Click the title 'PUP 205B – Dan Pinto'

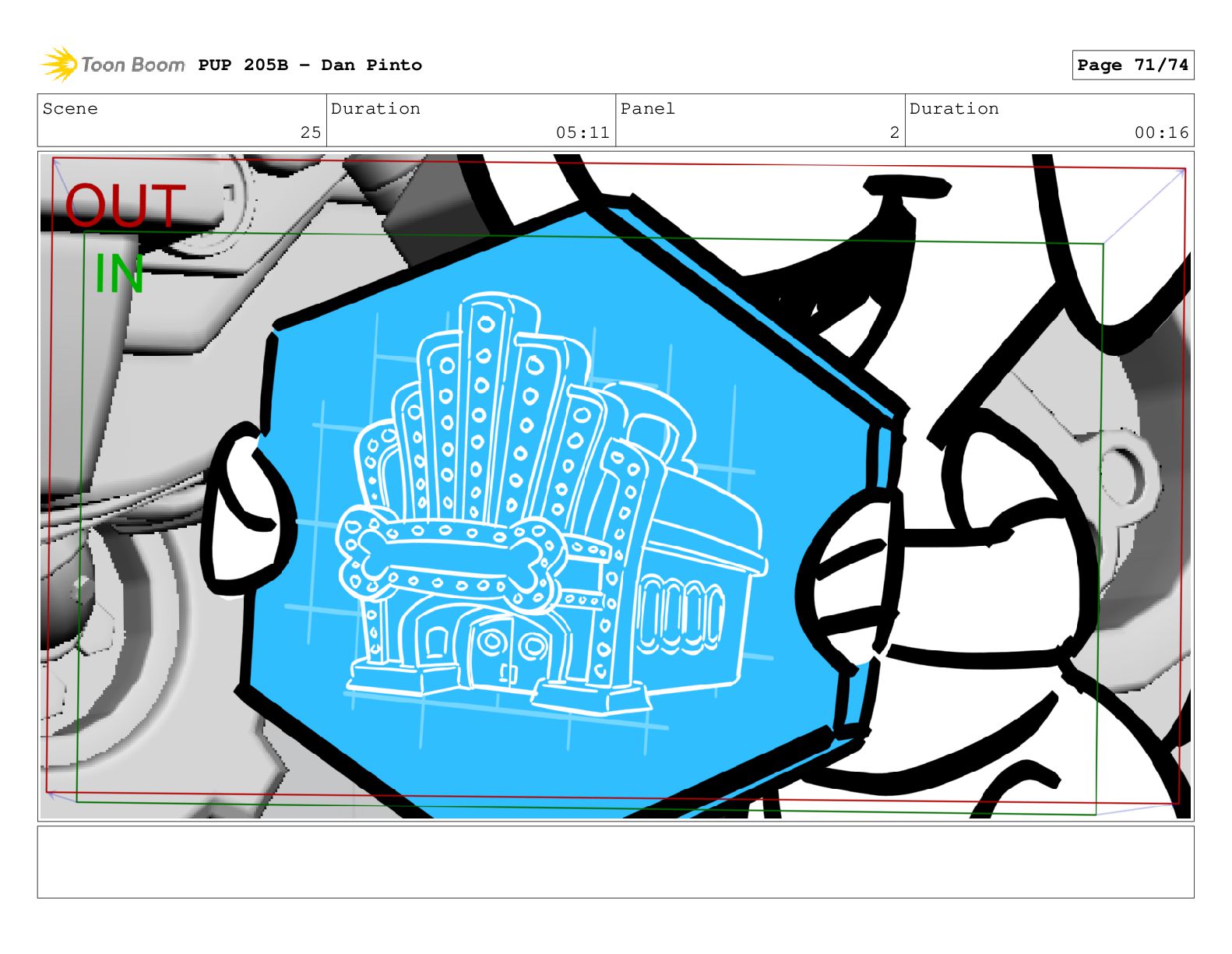pyautogui.click(x=310, y=65)
